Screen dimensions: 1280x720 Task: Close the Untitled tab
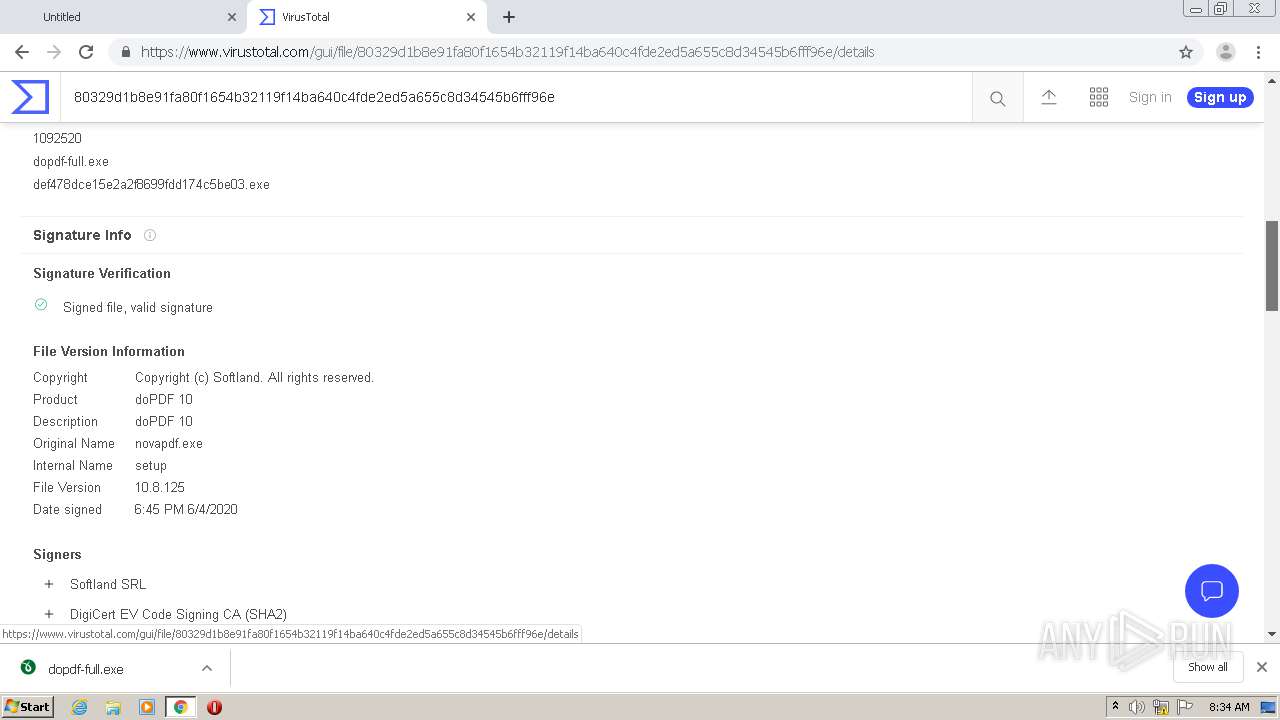pos(231,17)
